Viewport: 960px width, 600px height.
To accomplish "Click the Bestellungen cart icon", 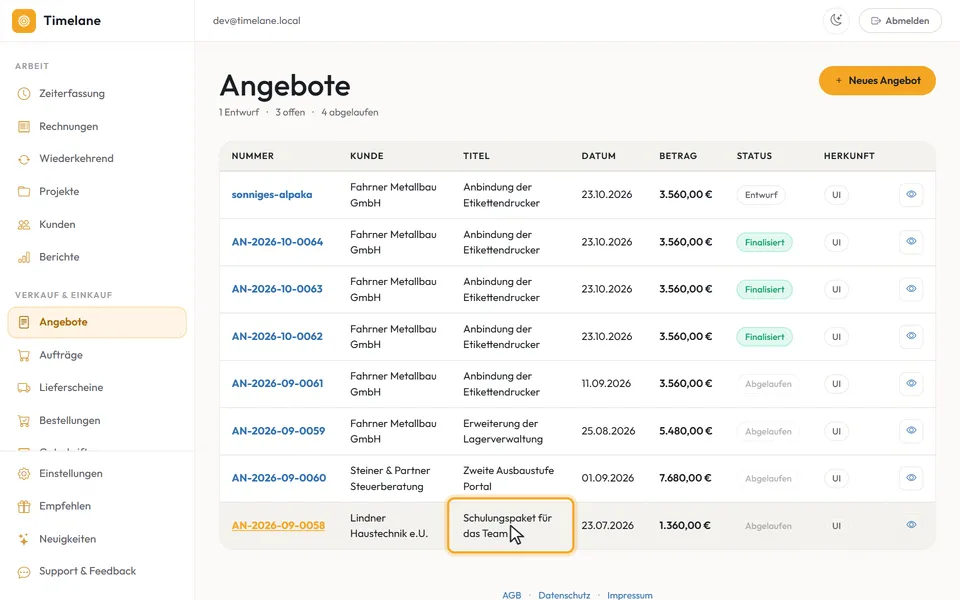I will tap(24, 421).
